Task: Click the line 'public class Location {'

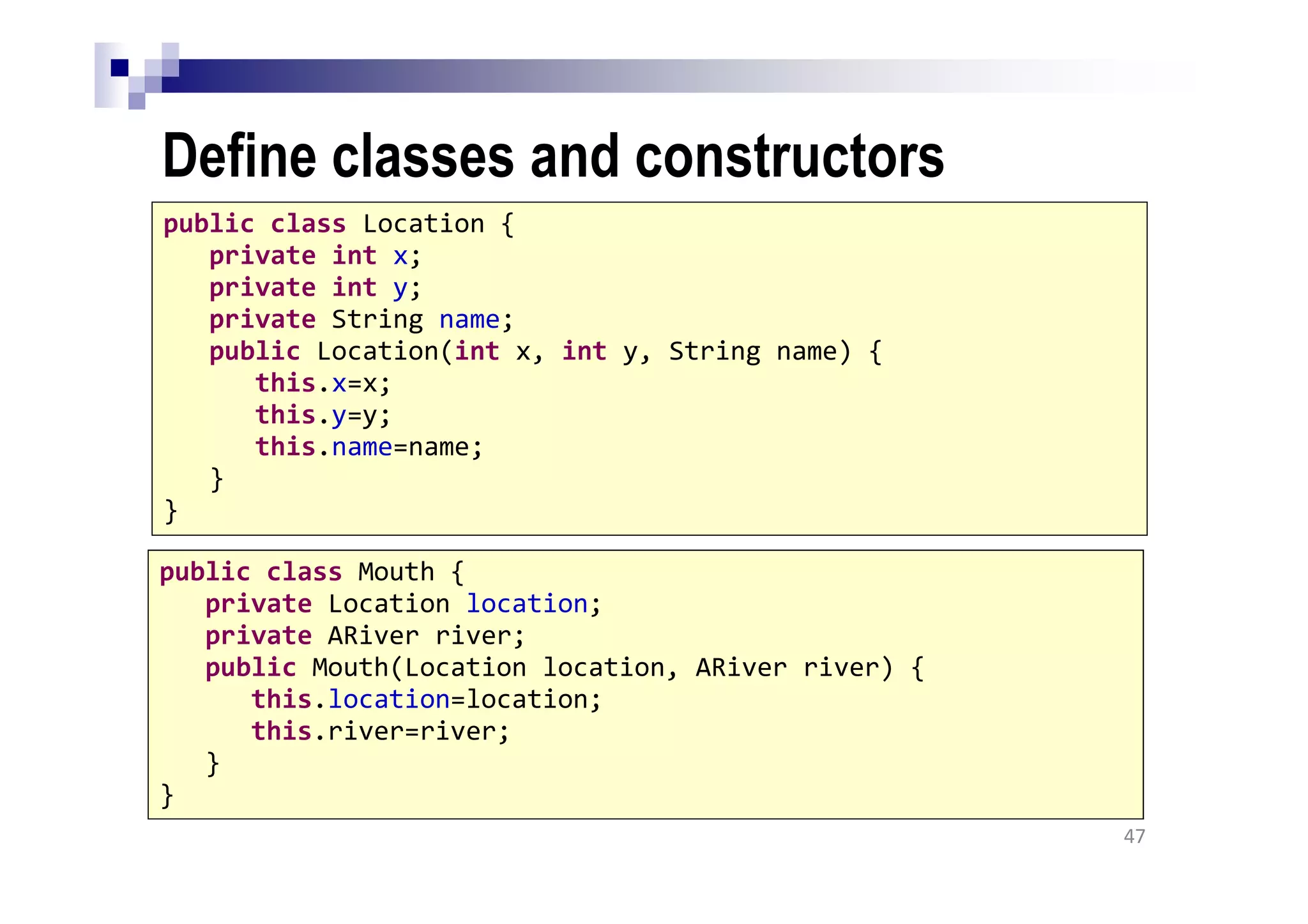Action: click(x=338, y=224)
